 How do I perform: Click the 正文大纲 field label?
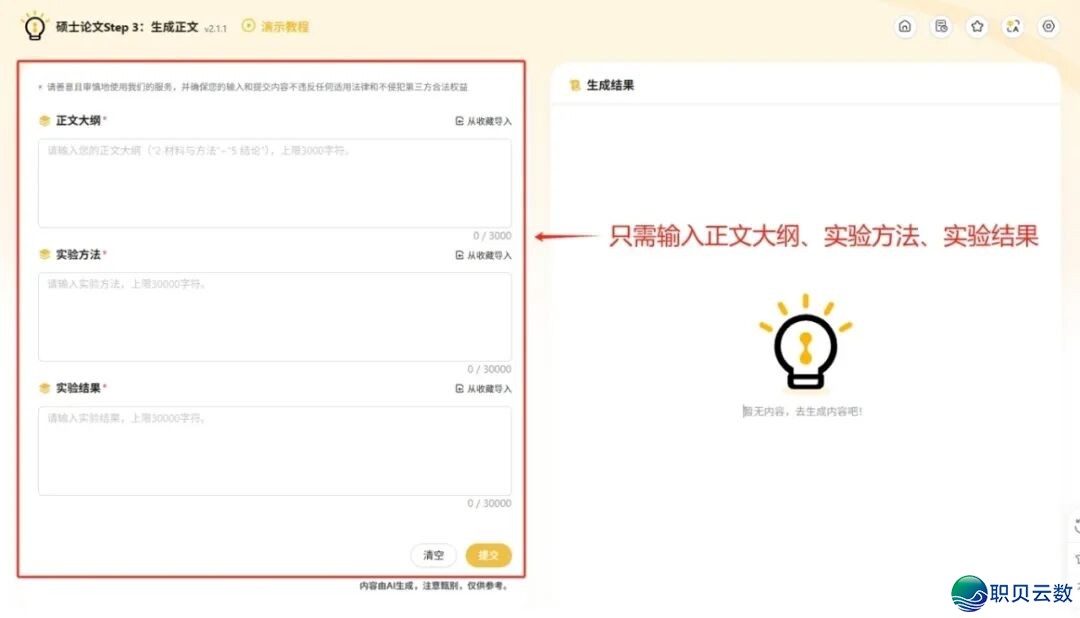pos(78,121)
